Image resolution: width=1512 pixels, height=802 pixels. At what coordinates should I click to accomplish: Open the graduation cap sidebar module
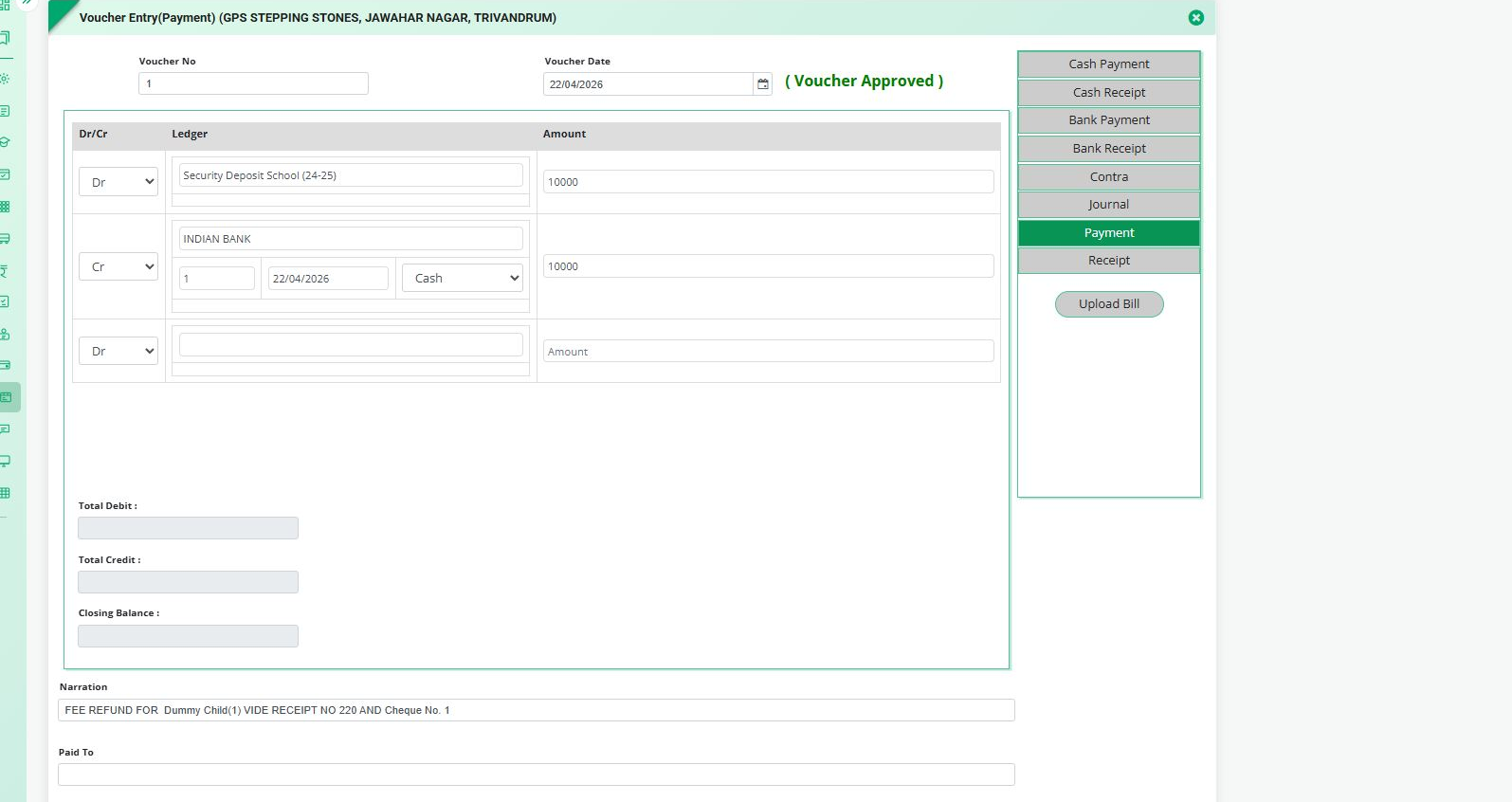[5, 142]
